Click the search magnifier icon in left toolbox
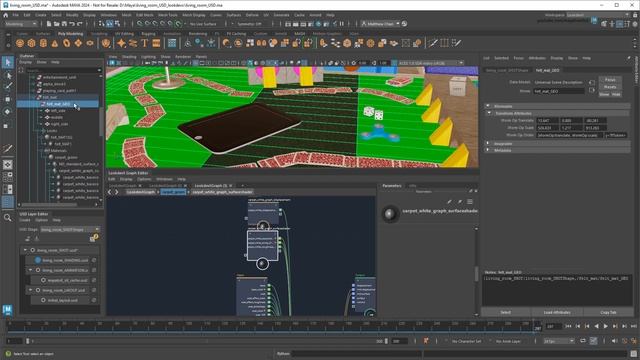This screenshot has width=640, height=360. click(7, 218)
